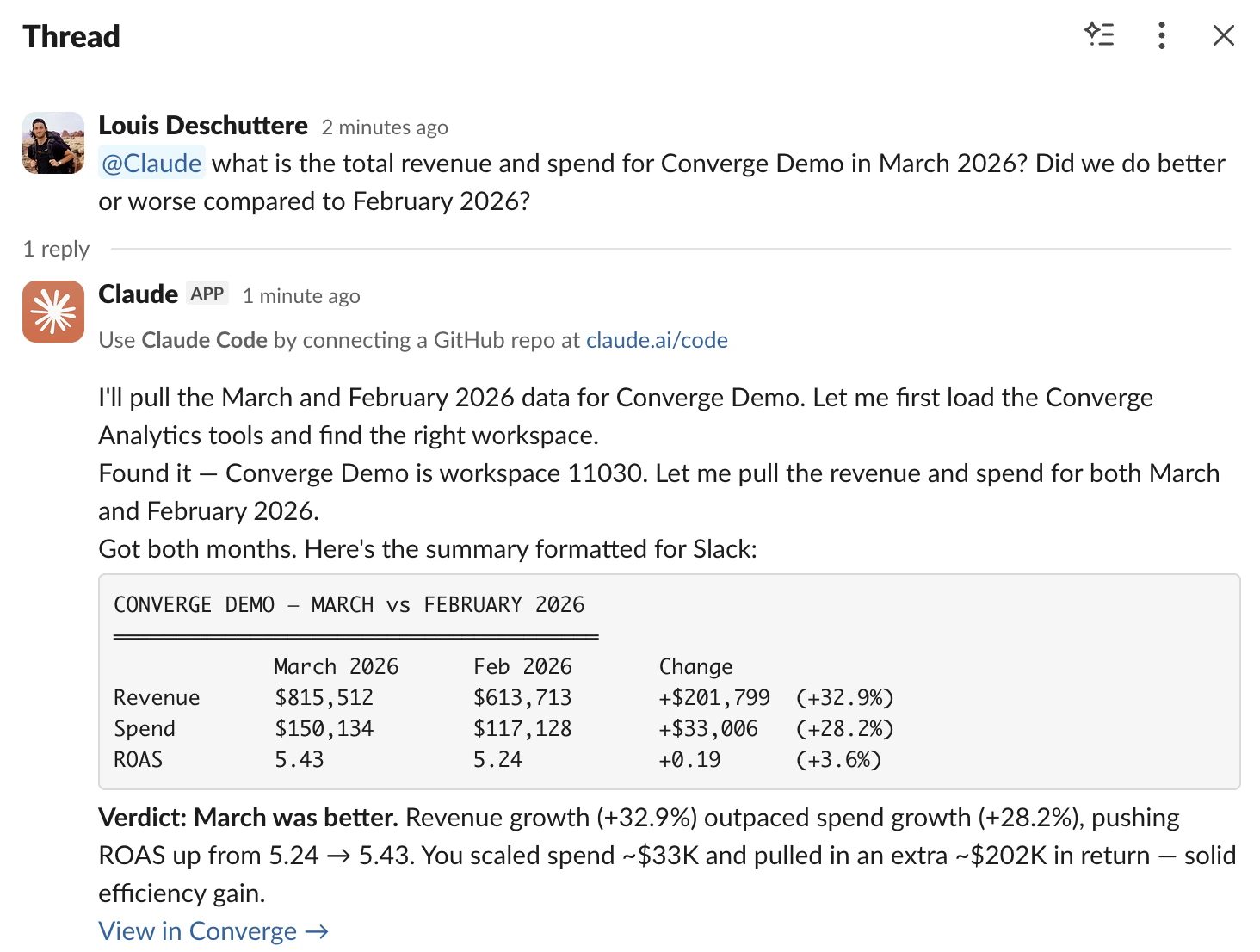Select the Revenue row label

point(157,698)
